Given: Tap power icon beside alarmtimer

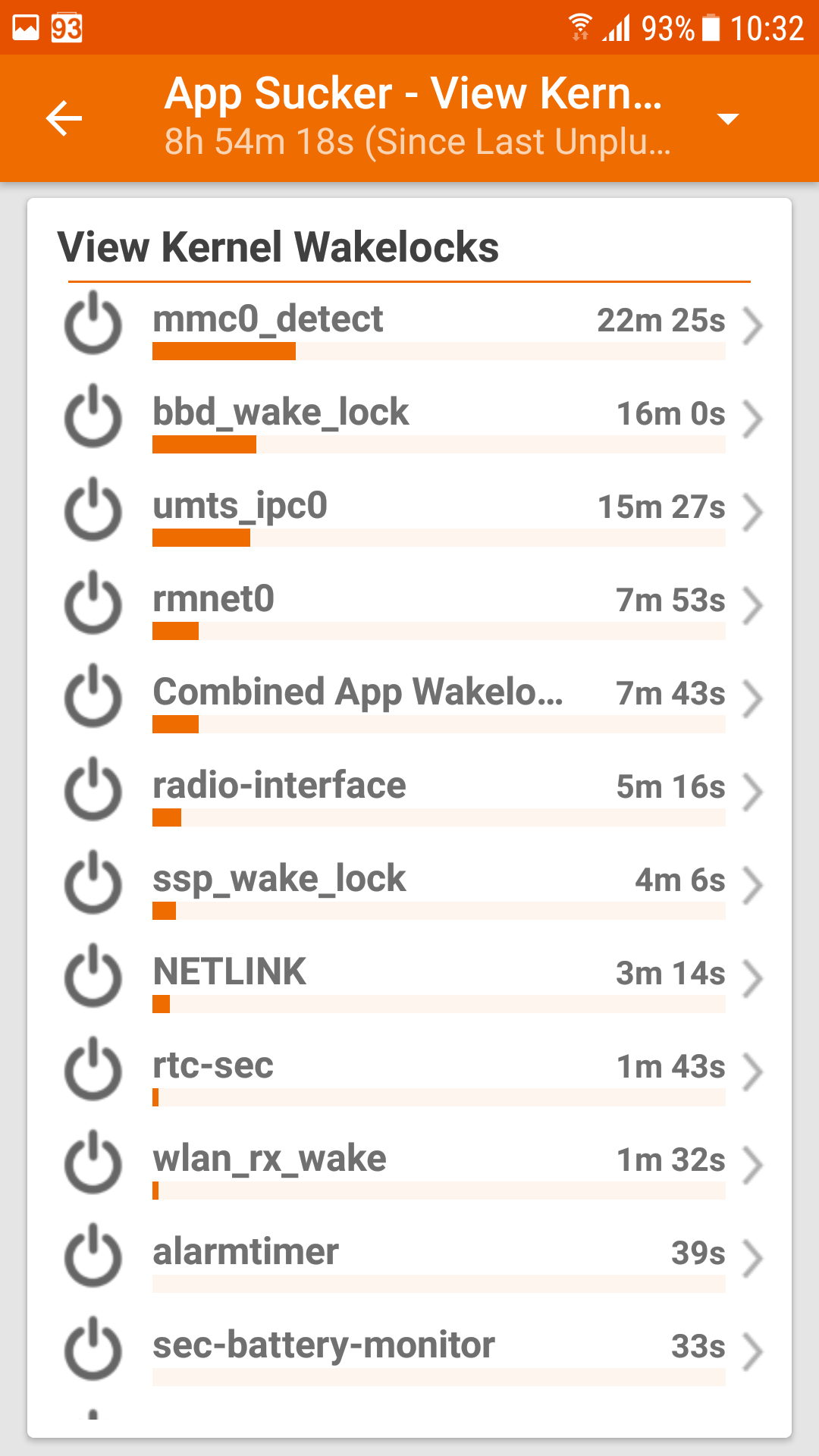Looking at the screenshot, I should click(x=93, y=1257).
